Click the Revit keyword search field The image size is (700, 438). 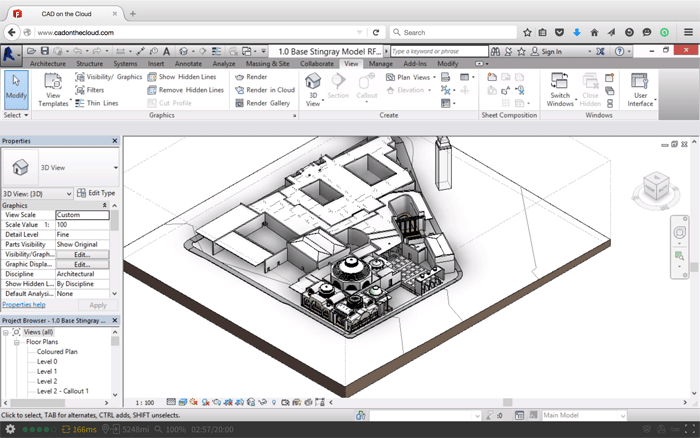[439, 51]
